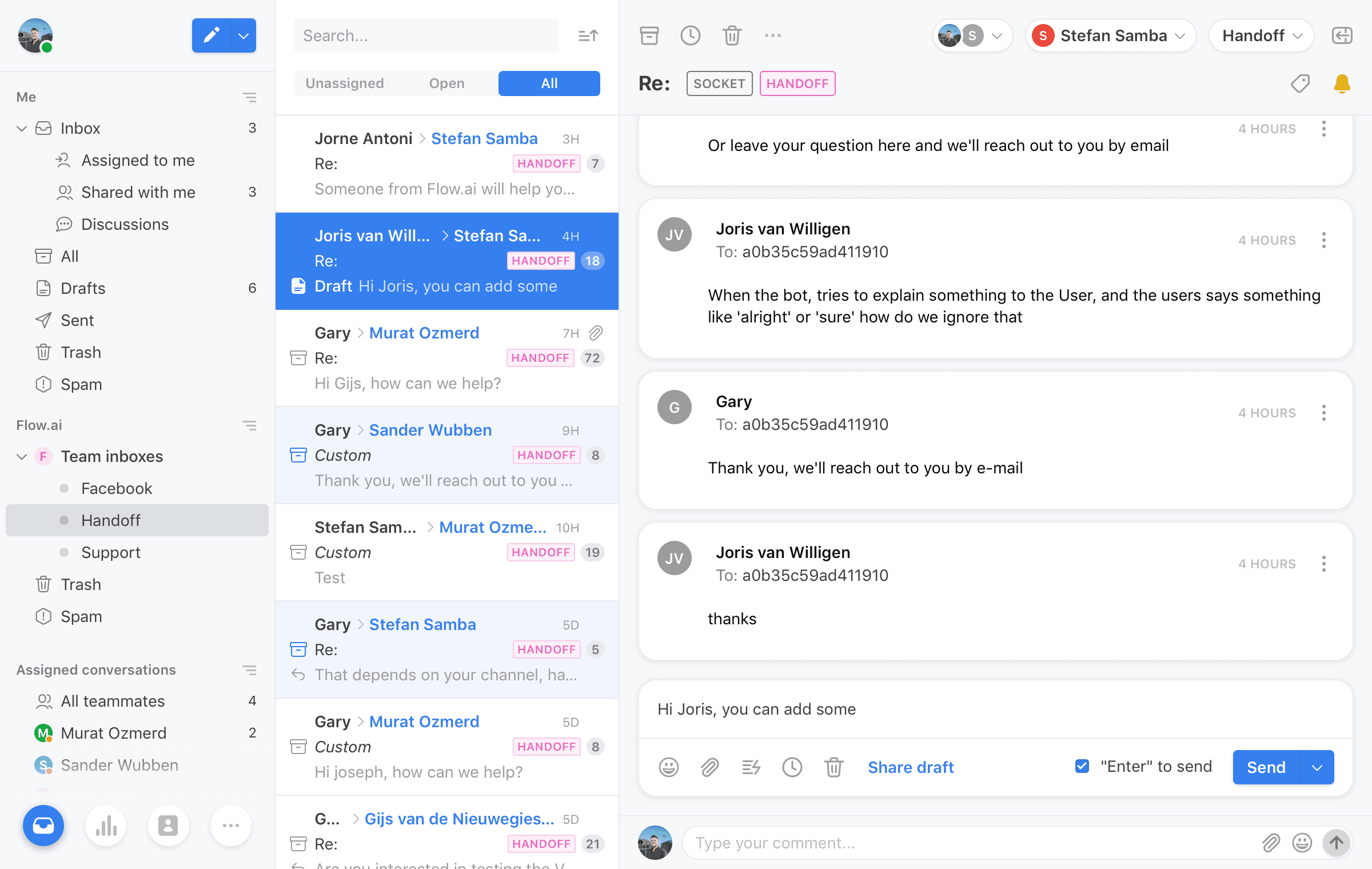1372x869 pixels.
Task: Click the snooze/clock icon in toolbar
Action: coord(690,35)
